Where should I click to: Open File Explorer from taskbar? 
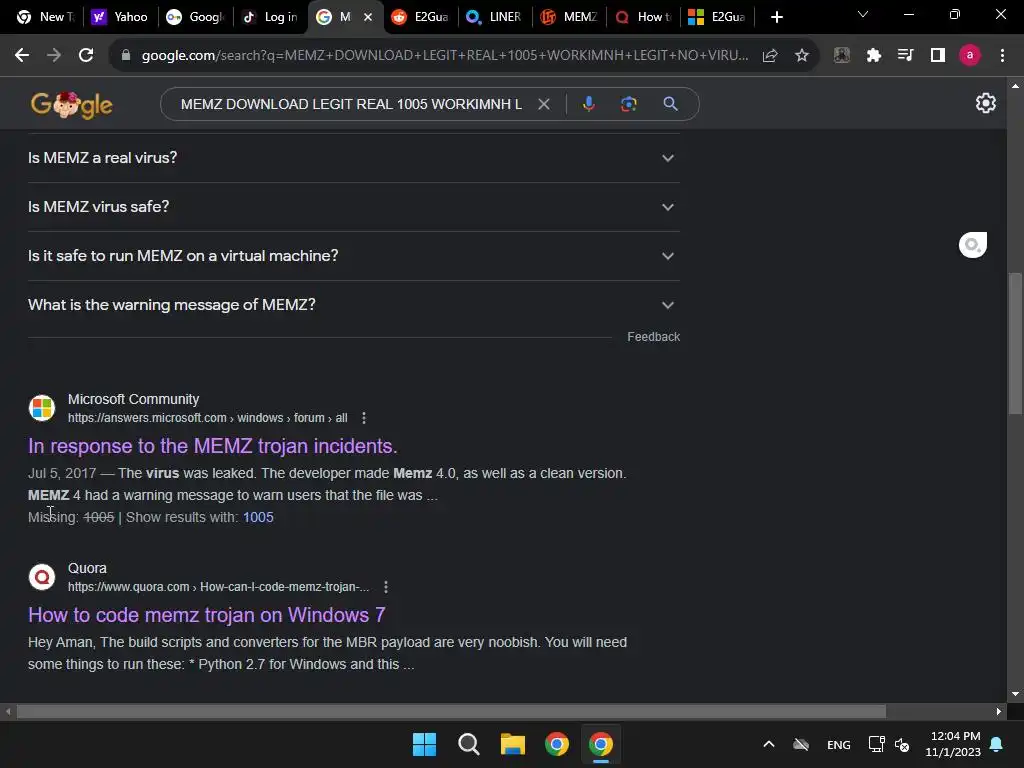[x=513, y=744]
